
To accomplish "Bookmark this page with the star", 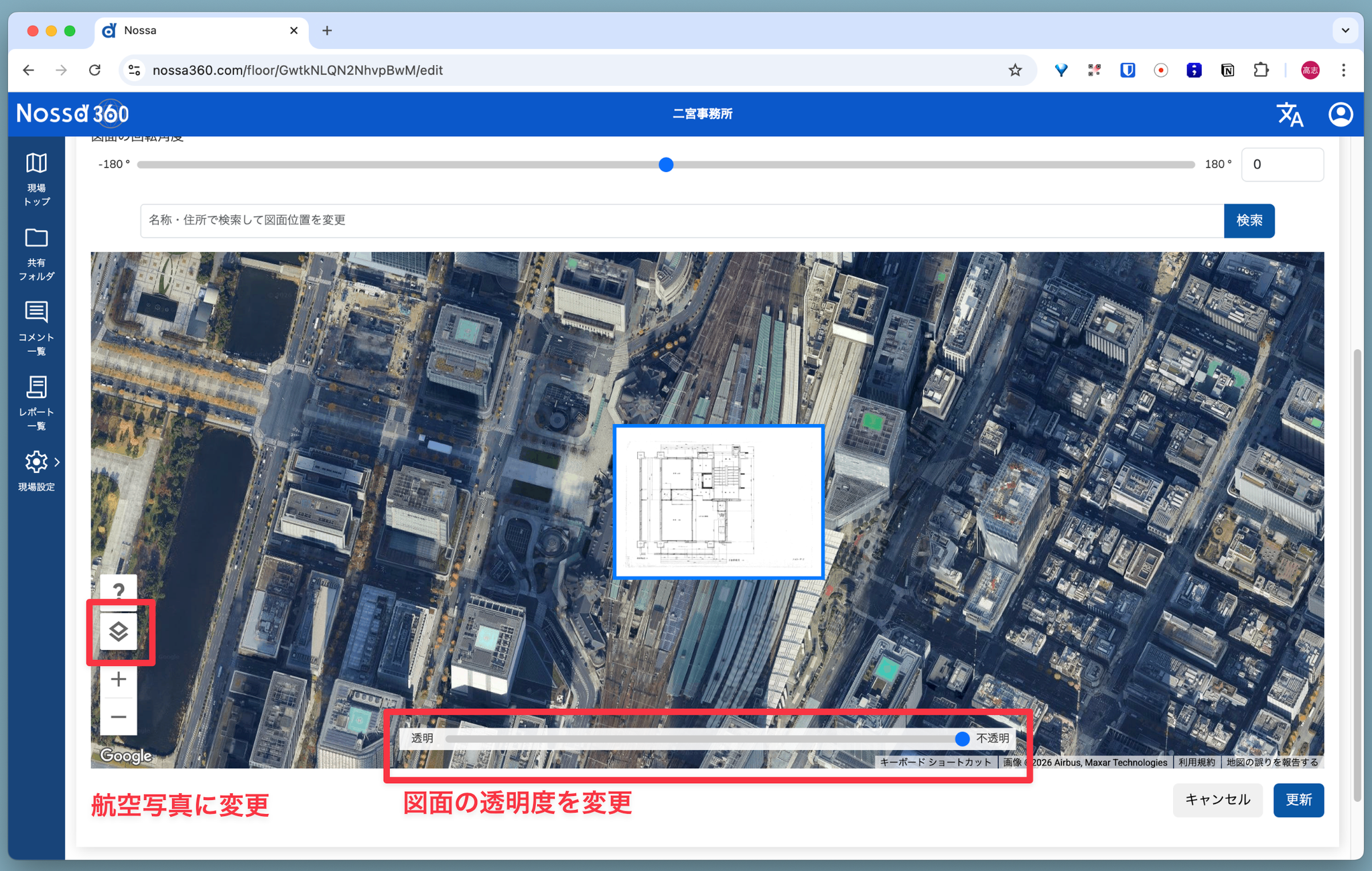I will 1015,70.
